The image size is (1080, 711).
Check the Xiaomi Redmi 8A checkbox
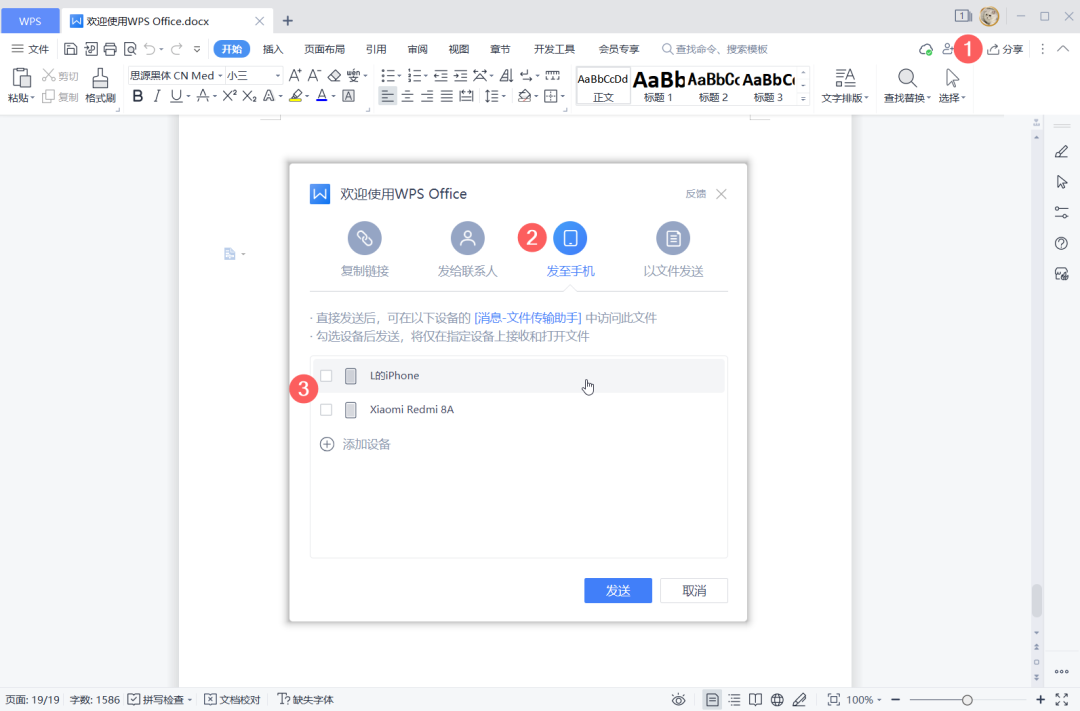[x=326, y=410]
